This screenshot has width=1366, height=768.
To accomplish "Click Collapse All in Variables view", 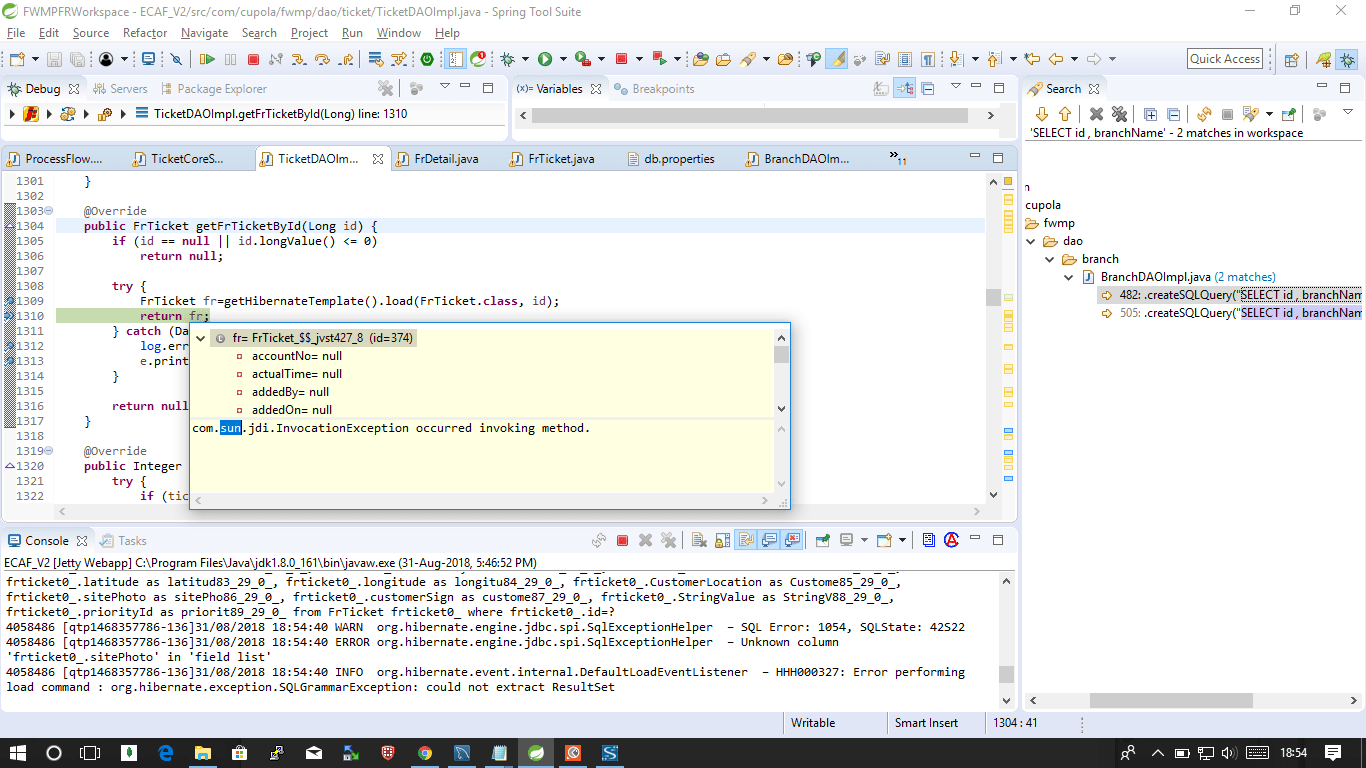I will pyautogui.click(x=927, y=89).
